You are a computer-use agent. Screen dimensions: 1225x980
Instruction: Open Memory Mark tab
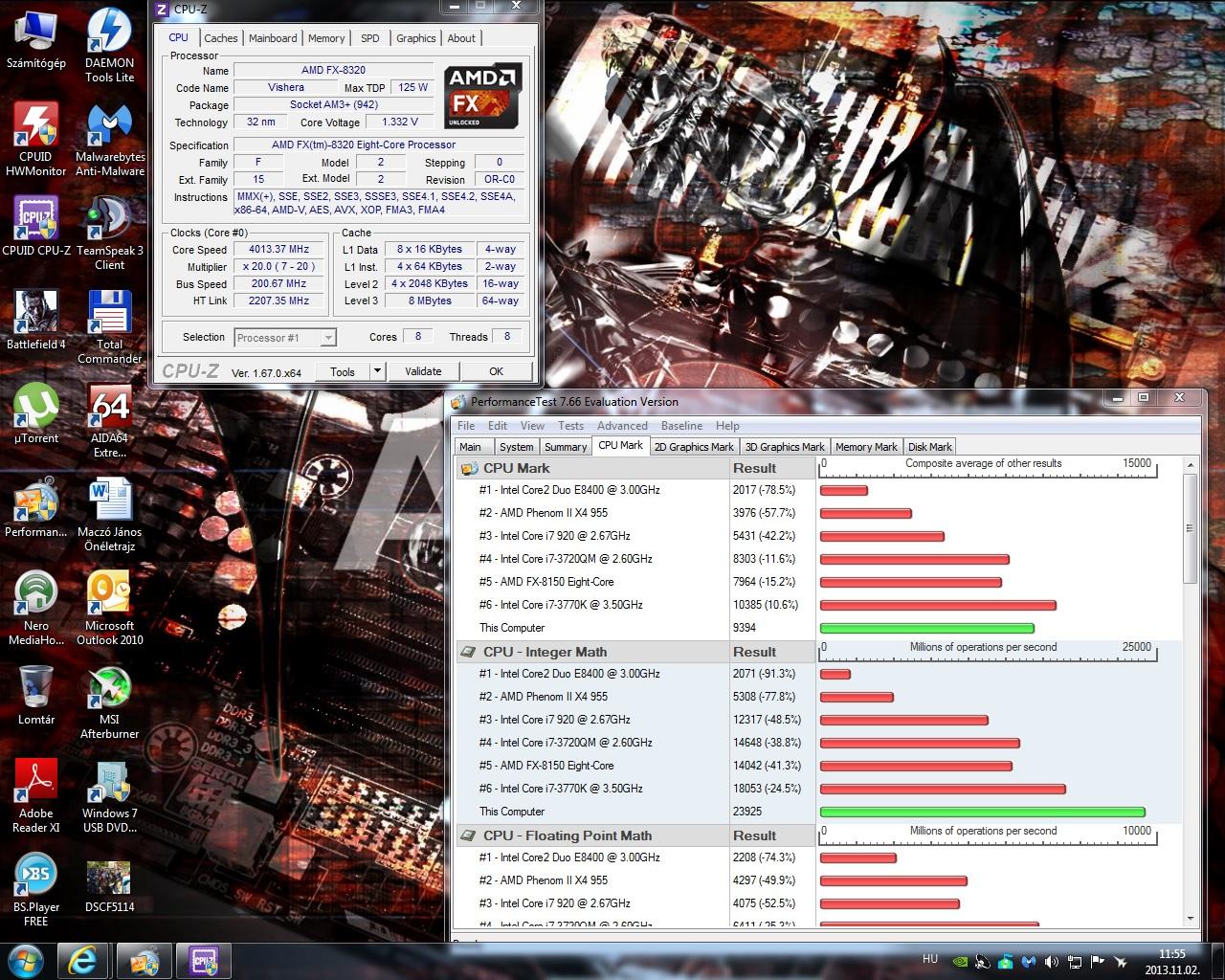pyautogui.click(x=866, y=447)
